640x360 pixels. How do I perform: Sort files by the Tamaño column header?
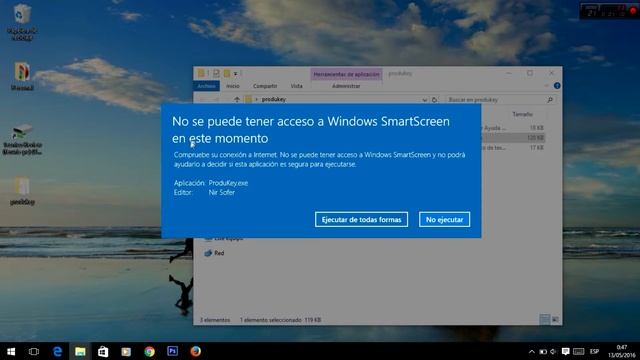click(522, 114)
